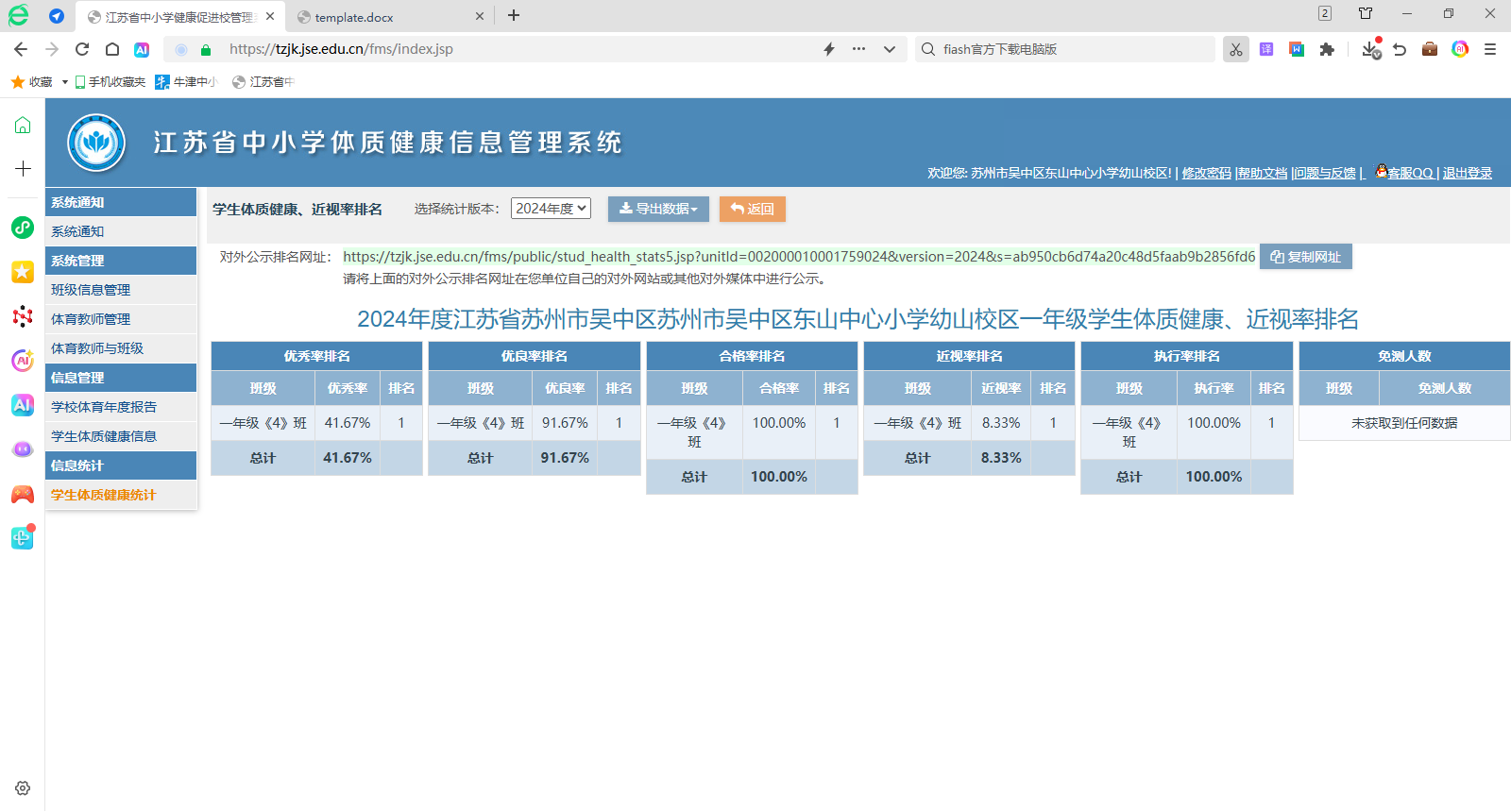Expand the 导出数据 export dropdown
This screenshot has height=812, width=1511.
(x=658, y=209)
